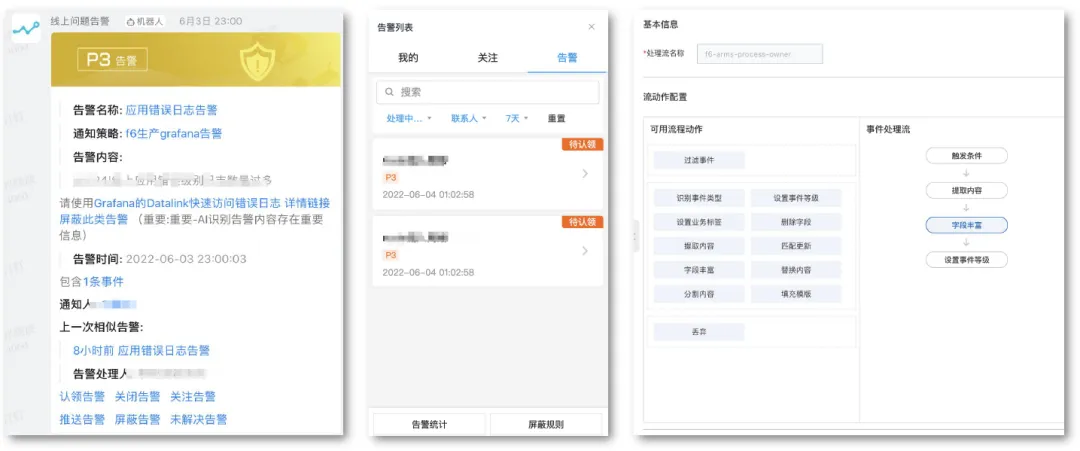Select the 告警 tab in alert list

click(x=567, y=58)
